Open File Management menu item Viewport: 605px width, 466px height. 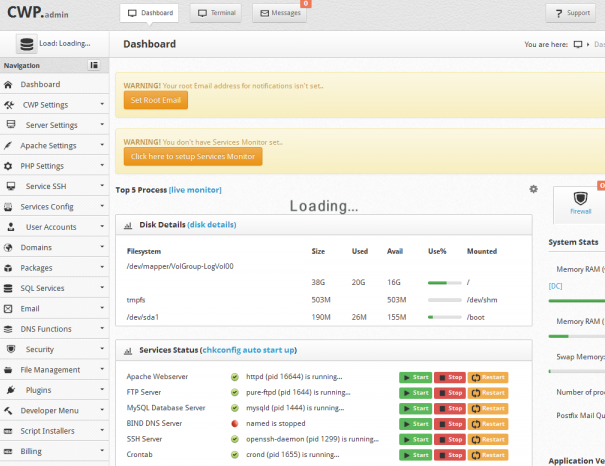(54, 370)
